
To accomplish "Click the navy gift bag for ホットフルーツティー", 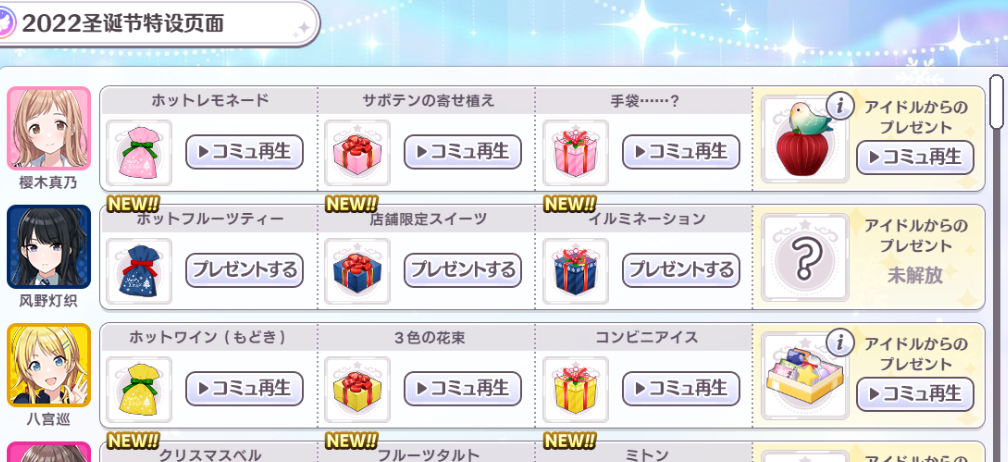I will [x=139, y=271].
